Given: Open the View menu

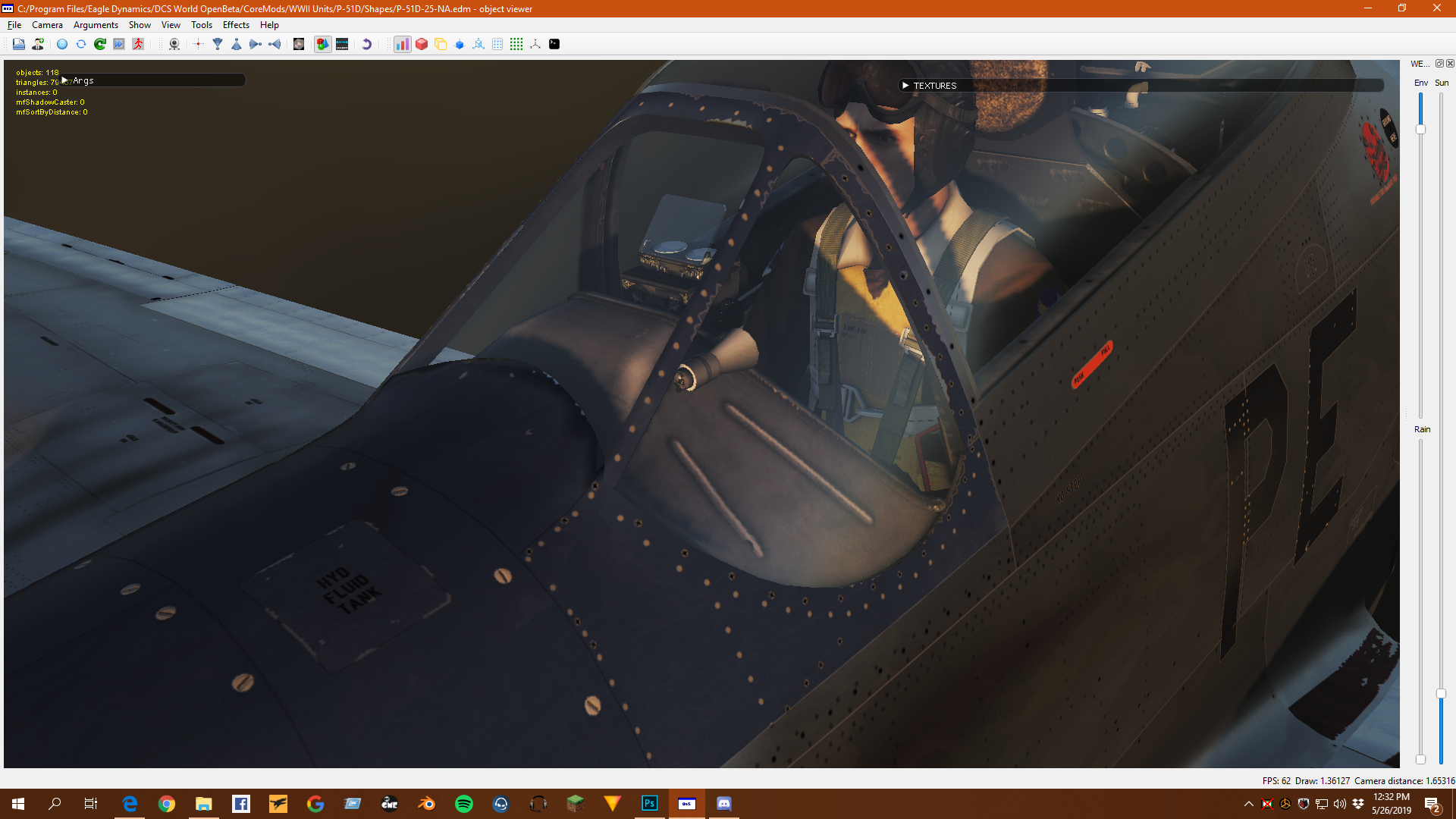Looking at the screenshot, I should tap(171, 25).
